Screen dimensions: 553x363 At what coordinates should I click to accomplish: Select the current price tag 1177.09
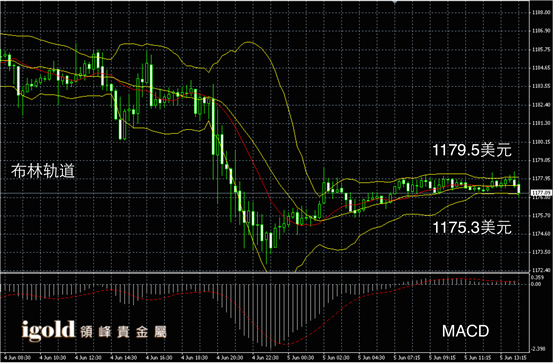pos(541,193)
